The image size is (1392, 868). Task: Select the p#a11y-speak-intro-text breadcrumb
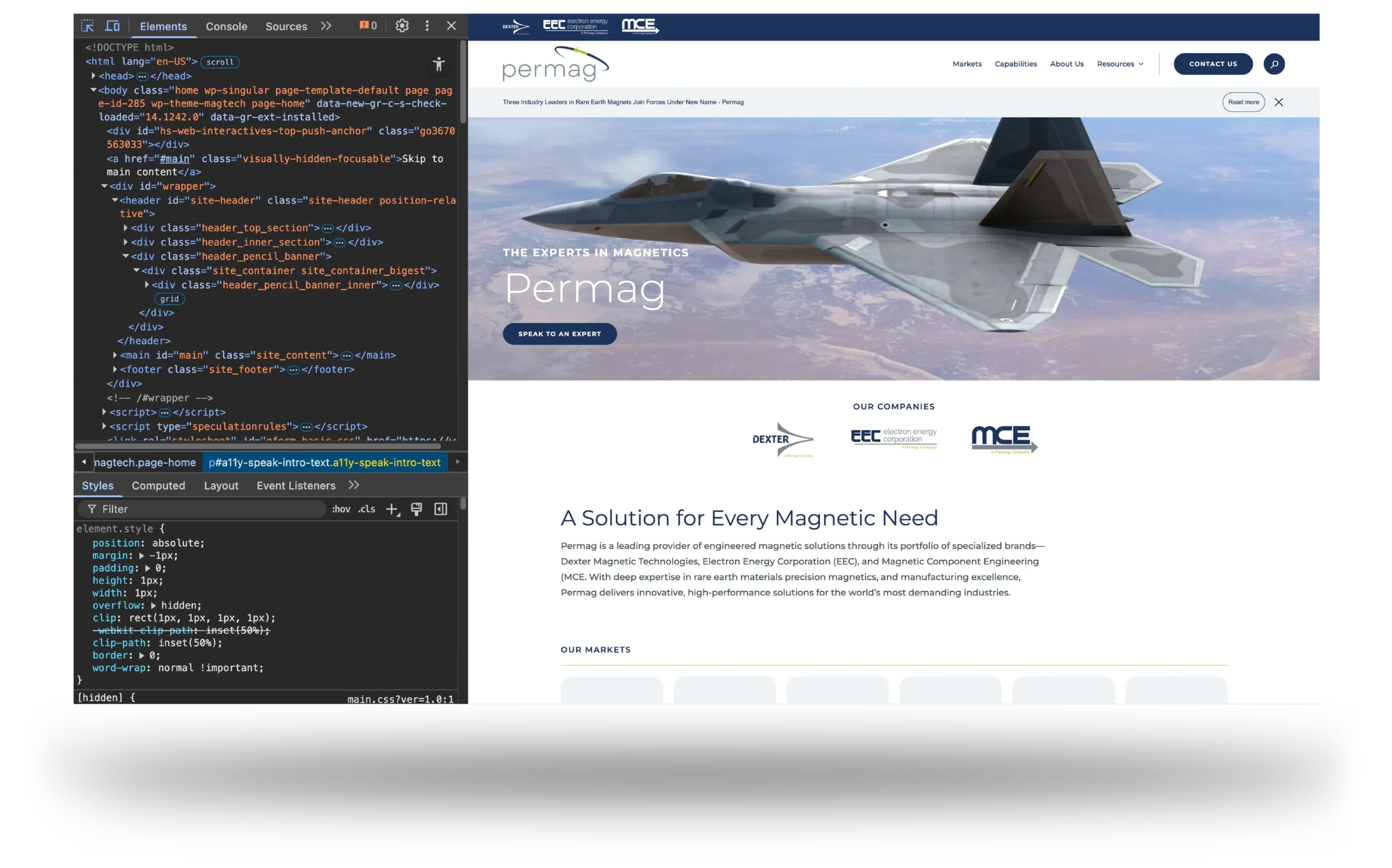(x=325, y=463)
